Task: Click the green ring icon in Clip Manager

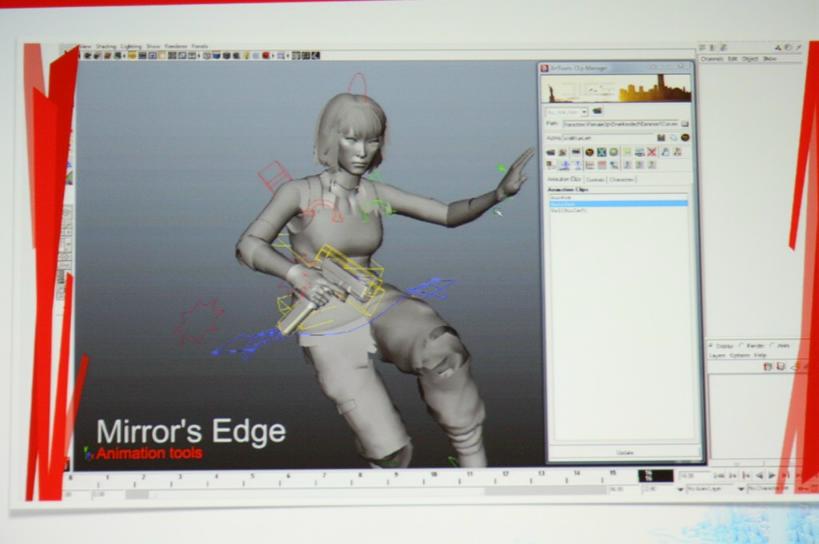Action: coord(613,152)
